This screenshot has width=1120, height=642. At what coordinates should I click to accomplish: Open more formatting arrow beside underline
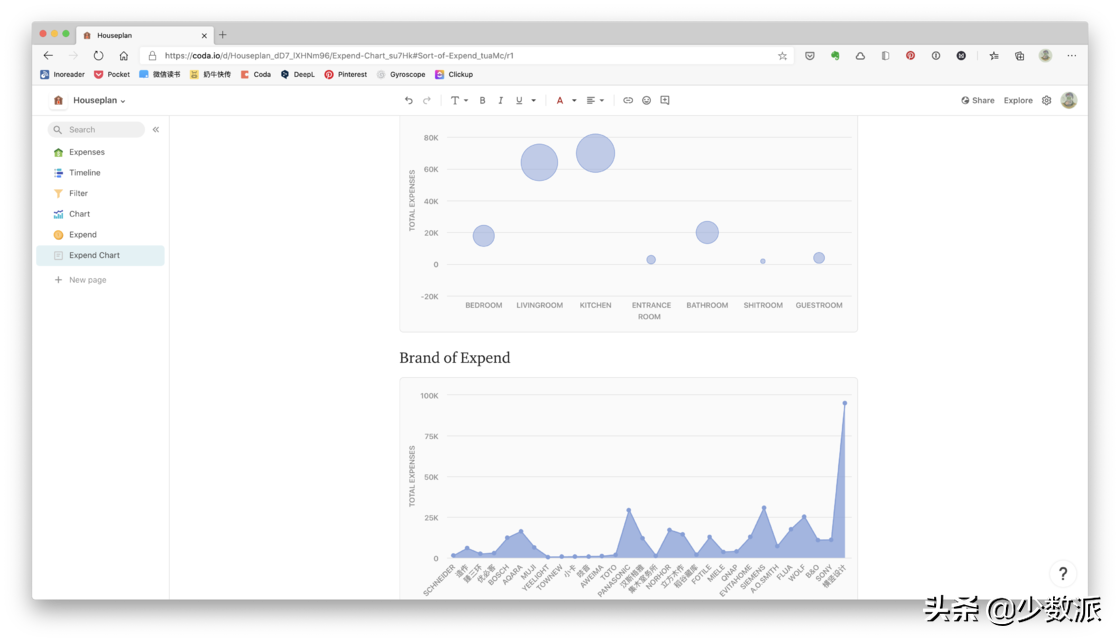(x=534, y=101)
